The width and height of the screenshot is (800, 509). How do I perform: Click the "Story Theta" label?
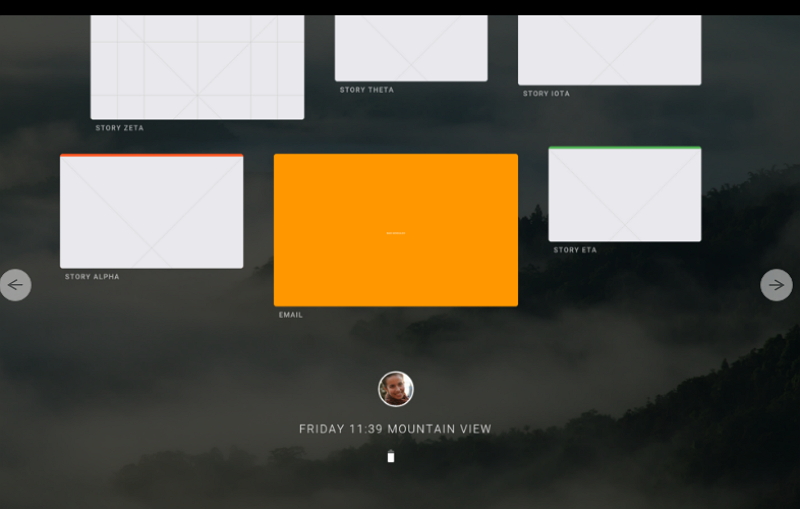tap(367, 90)
